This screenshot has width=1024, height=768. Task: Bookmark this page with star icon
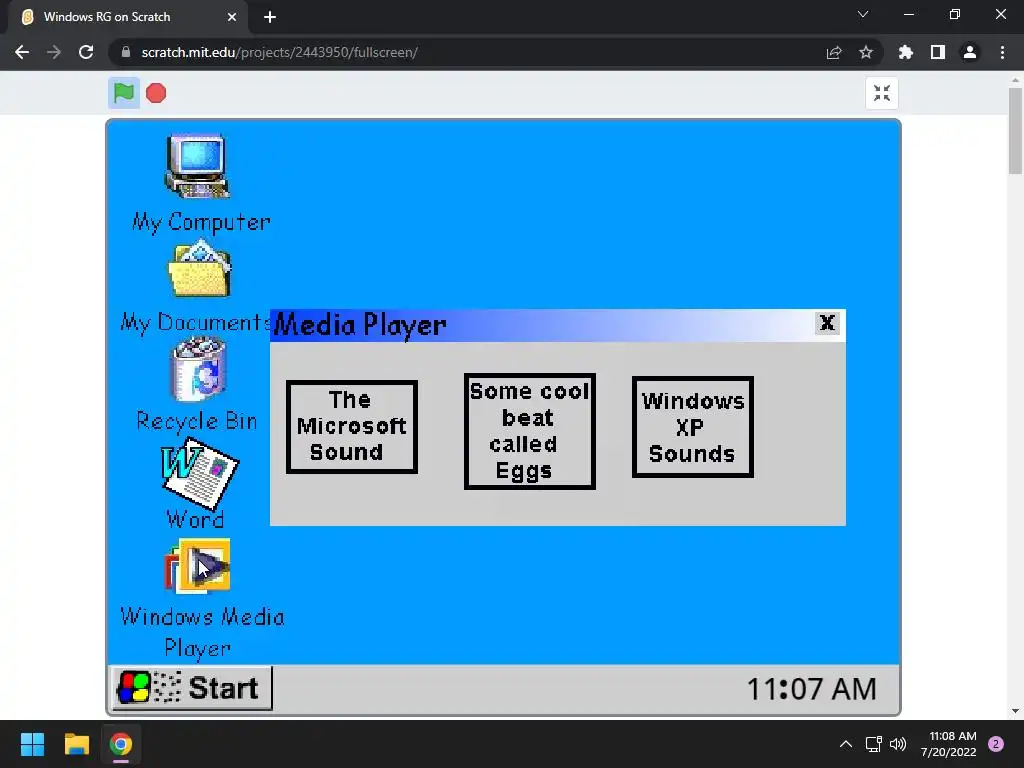866,52
